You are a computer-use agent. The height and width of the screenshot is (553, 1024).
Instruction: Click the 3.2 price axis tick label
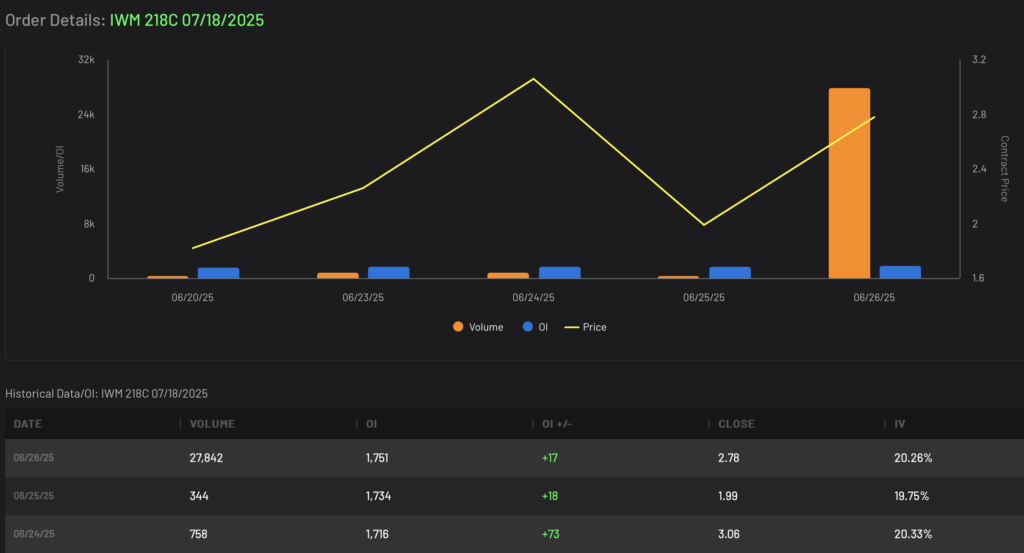(979, 59)
